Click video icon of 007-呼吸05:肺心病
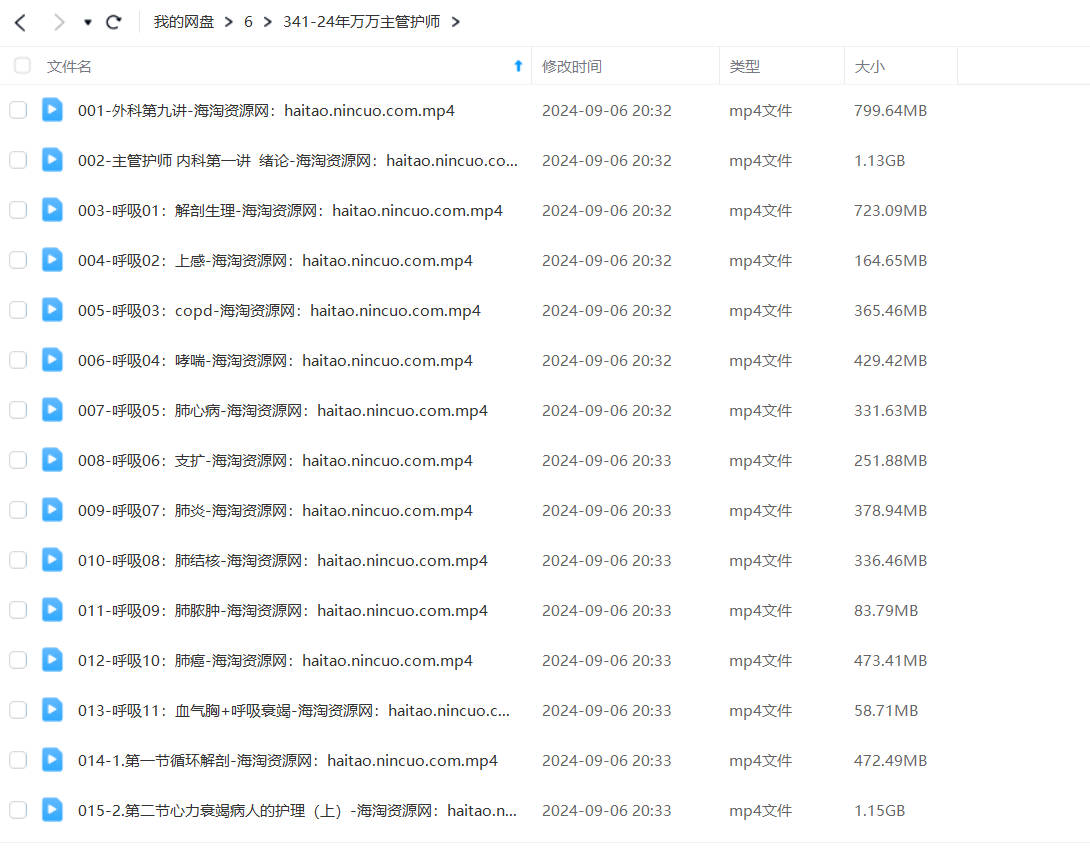 click(x=52, y=410)
